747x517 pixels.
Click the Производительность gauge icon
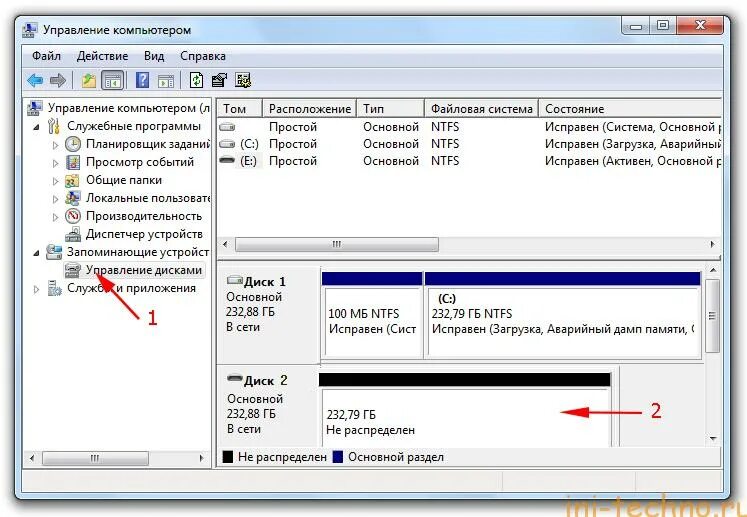[73, 216]
